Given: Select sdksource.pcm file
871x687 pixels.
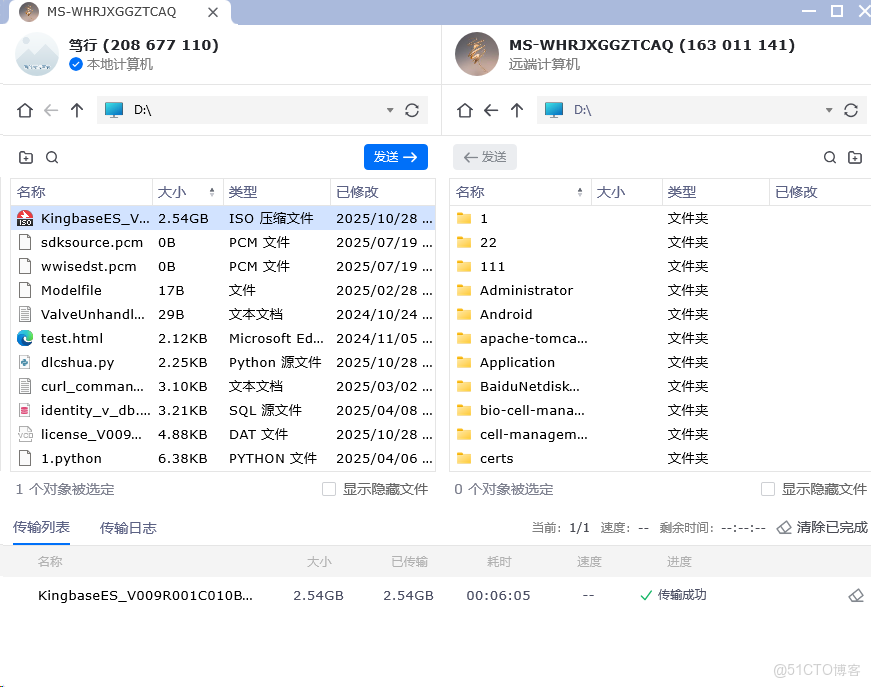Looking at the screenshot, I should click(x=223, y=242).
